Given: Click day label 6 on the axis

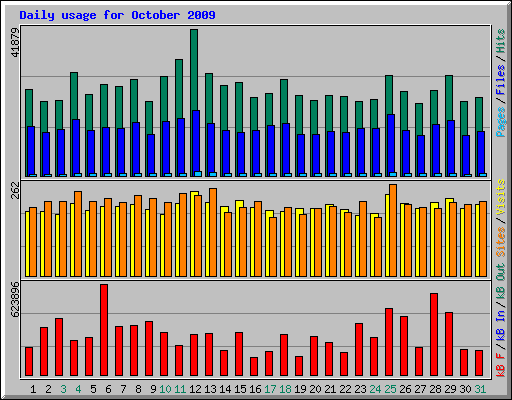Looking at the screenshot, I should point(108,389).
